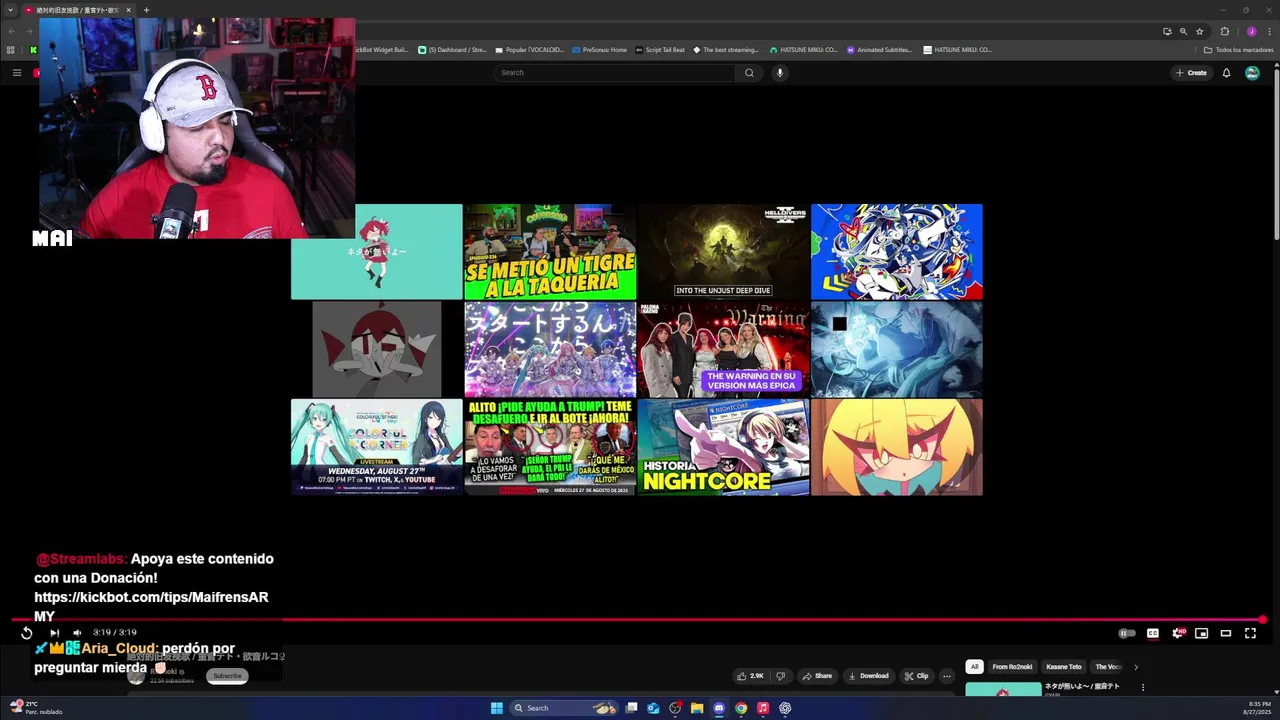This screenshot has height=720, width=1280.
Task: Open The Warning versión más épica video
Action: pos(723,349)
